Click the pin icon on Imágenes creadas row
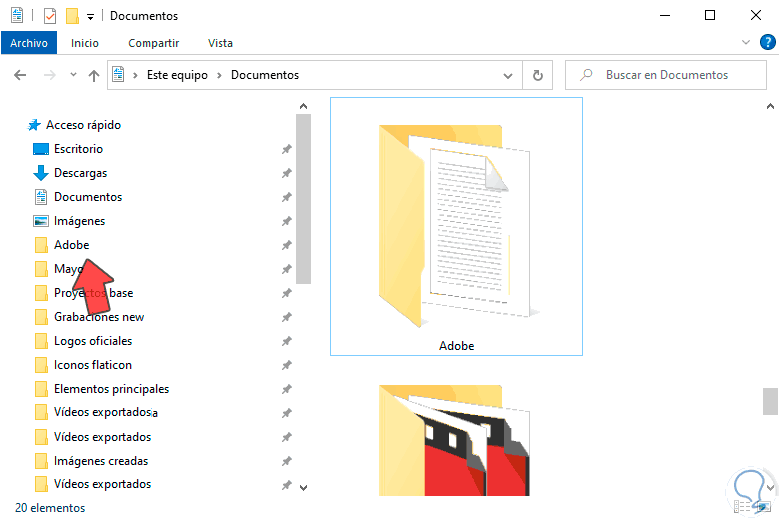 [287, 461]
